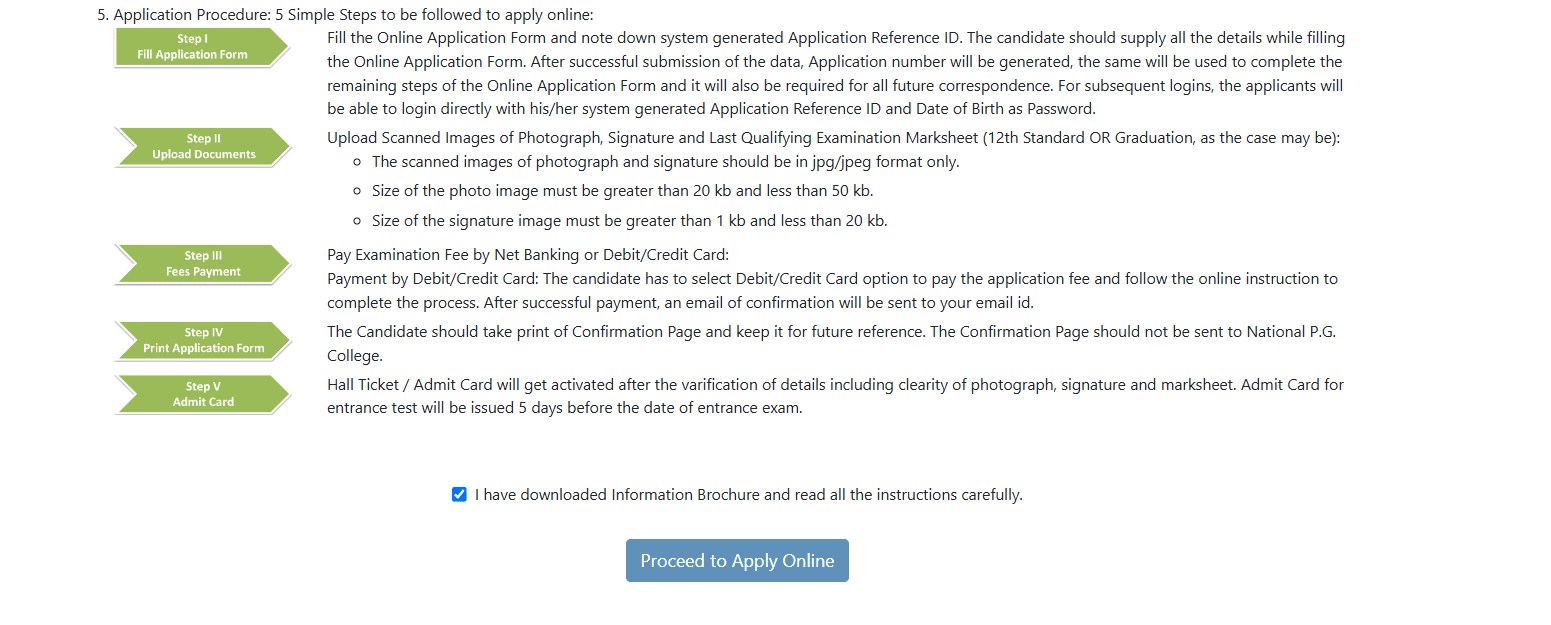The width and height of the screenshot is (1551, 625).
Task: Click the 'Upload Scanned Images of Photograph' line
Action: [833, 138]
